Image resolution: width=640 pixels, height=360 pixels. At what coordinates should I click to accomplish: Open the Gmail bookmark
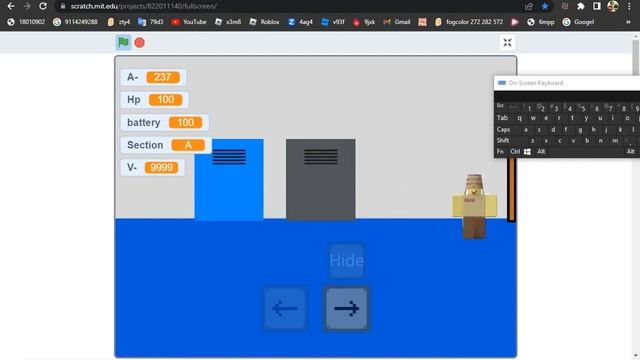(x=397, y=22)
